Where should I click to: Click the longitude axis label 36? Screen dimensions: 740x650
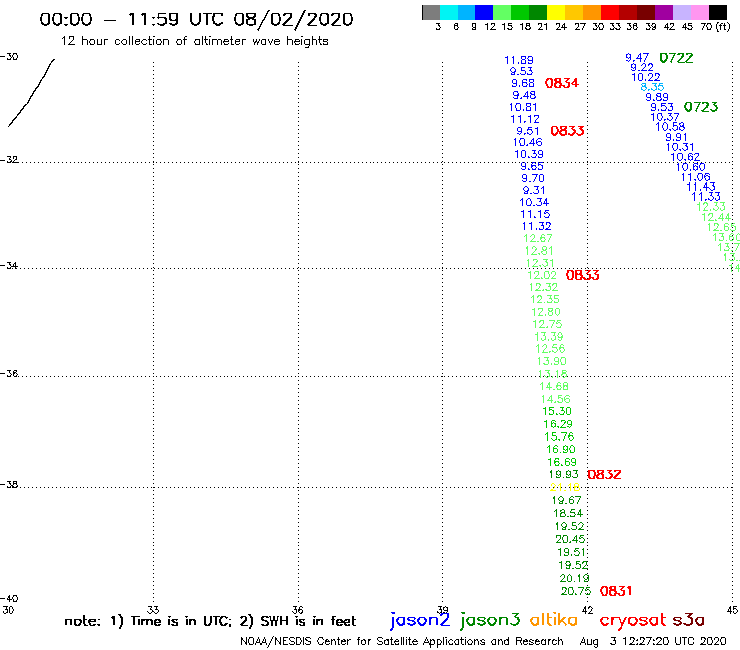pyautogui.click(x=297, y=609)
